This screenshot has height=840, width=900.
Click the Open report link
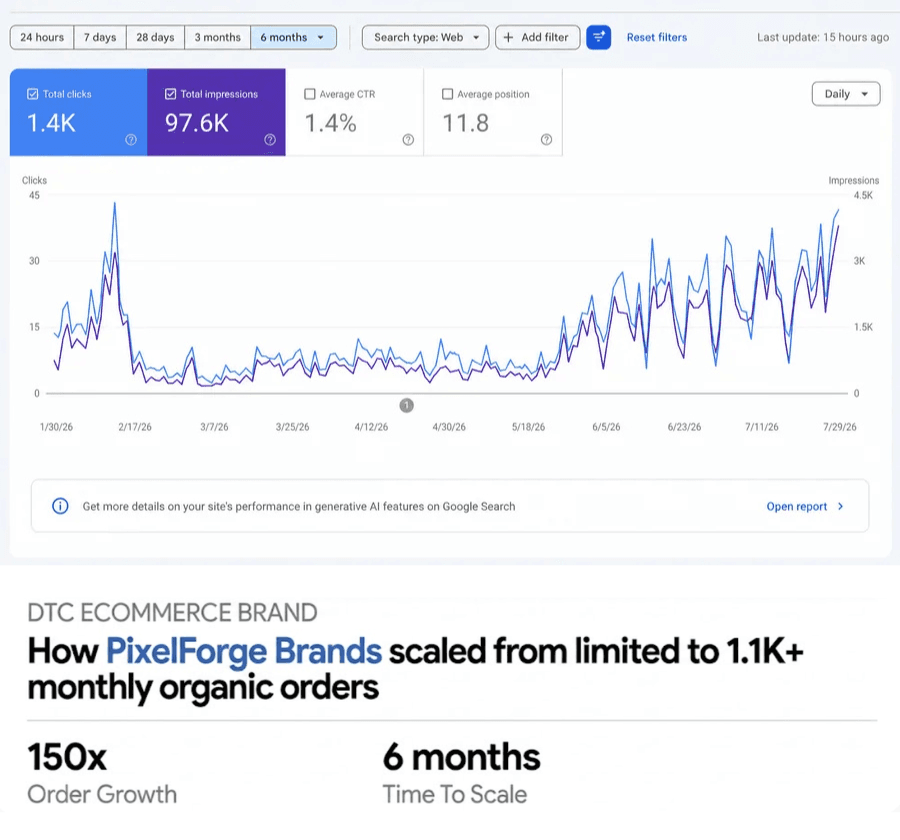click(797, 506)
